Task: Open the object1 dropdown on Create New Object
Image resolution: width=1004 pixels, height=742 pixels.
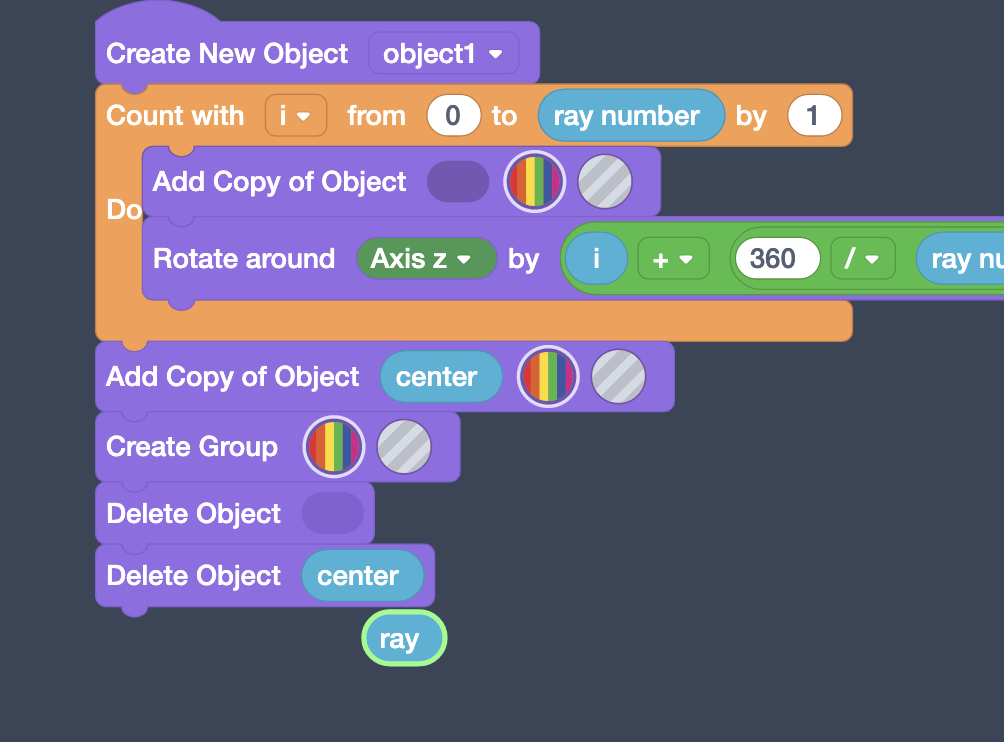Action: (443, 53)
